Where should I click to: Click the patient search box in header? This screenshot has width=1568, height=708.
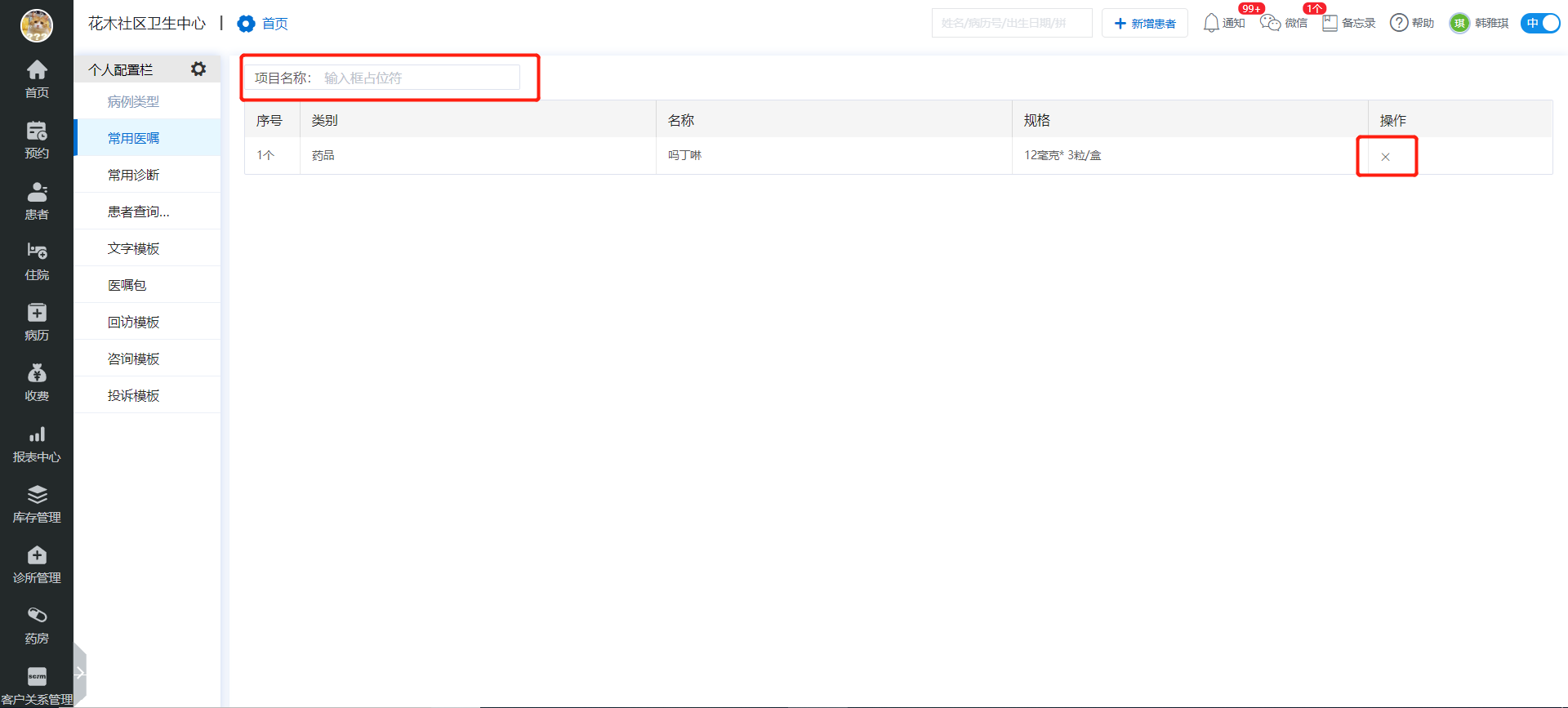click(1012, 23)
